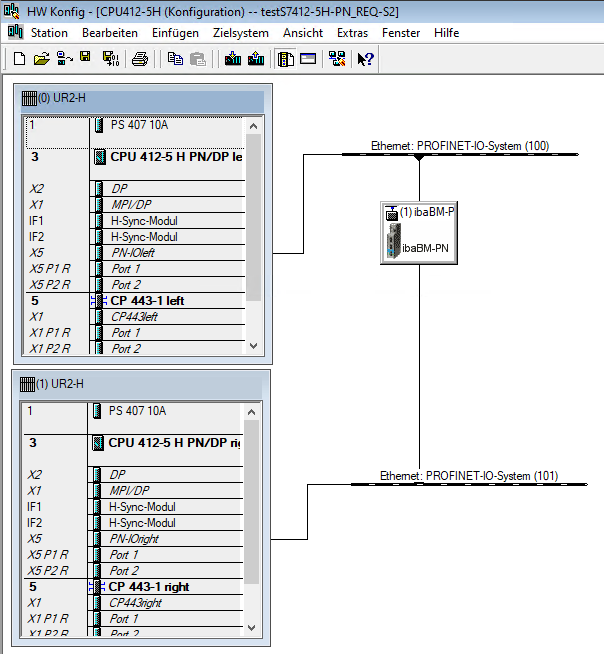Open the Extras menu
Viewport: 604px width, 654px height.
tap(352, 33)
